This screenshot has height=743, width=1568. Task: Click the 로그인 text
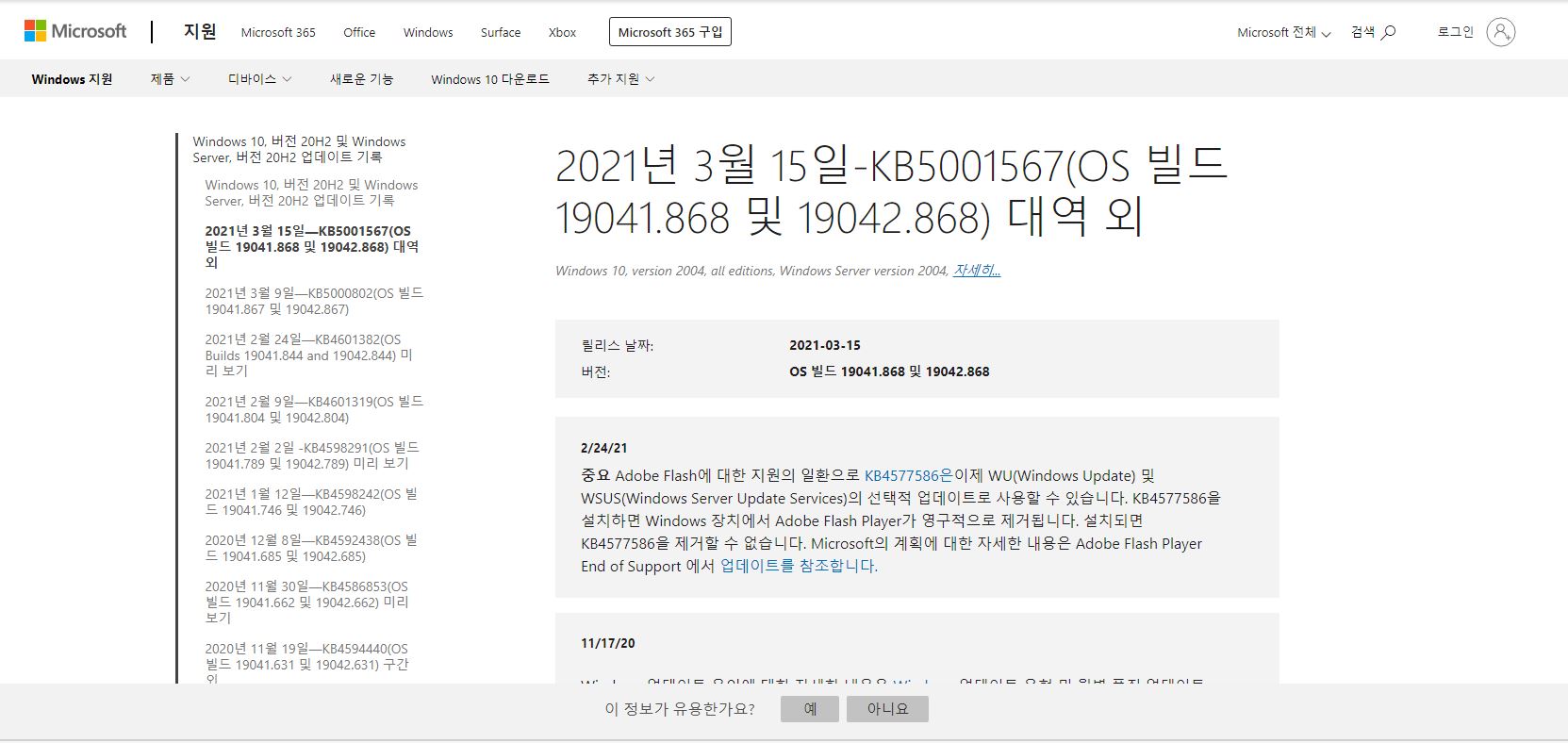coord(1455,32)
